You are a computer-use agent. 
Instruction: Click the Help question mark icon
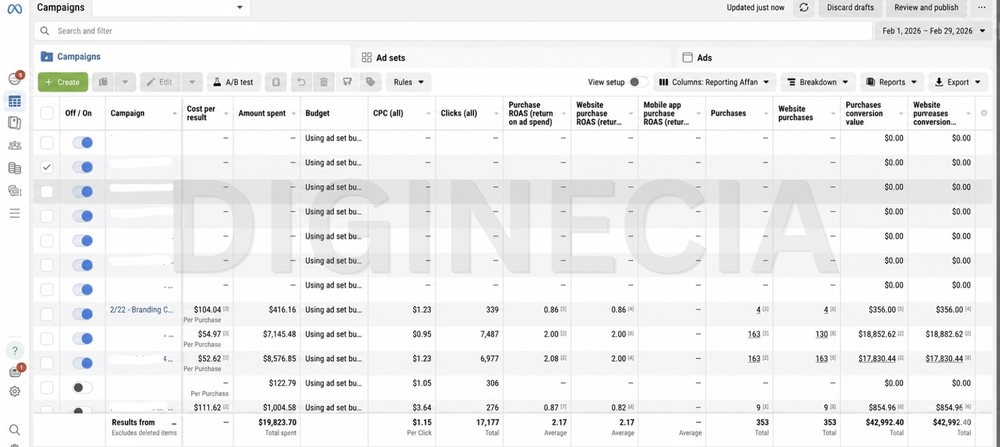click(x=15, y=350)
